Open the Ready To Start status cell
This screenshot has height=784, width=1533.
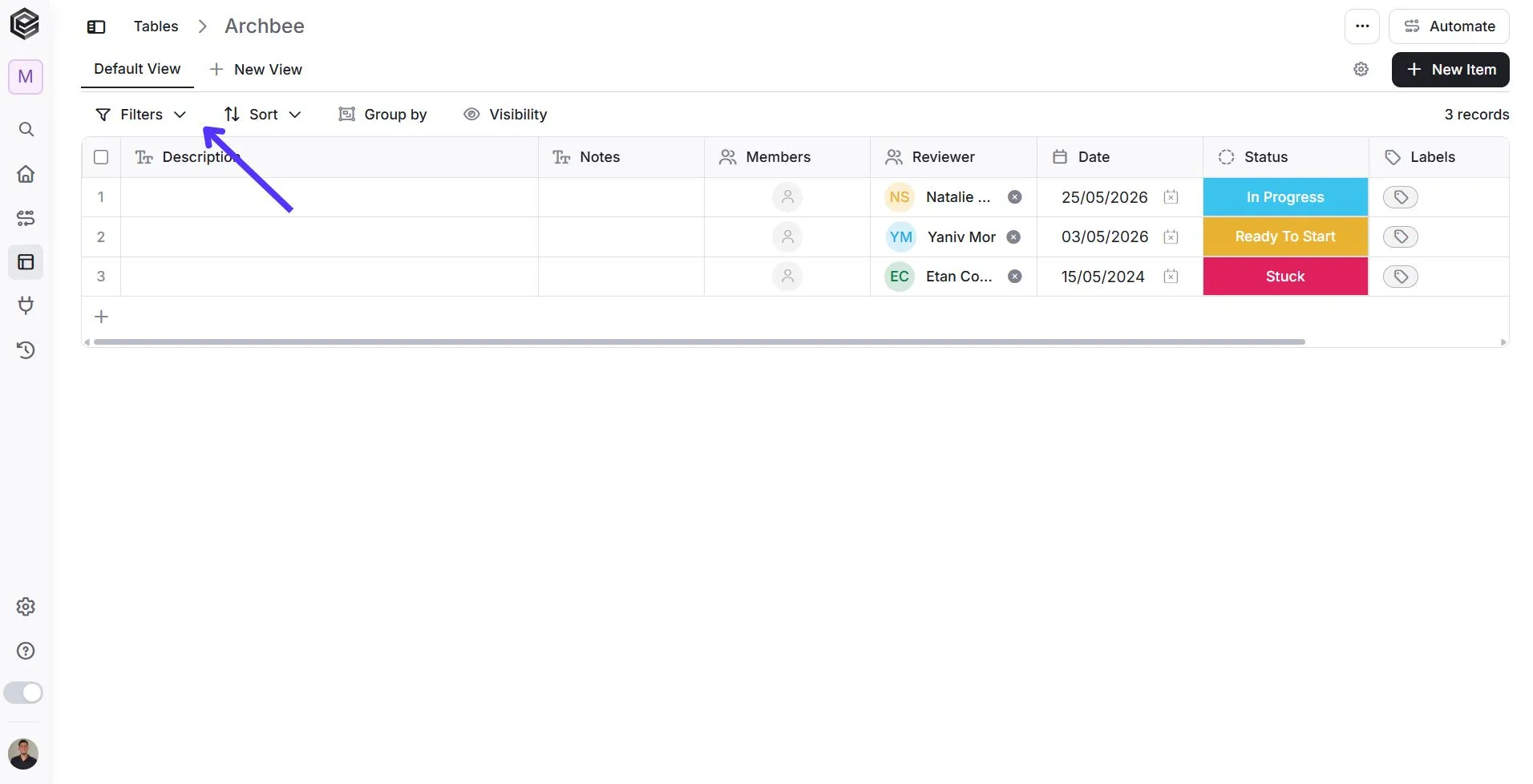coord(1285,236)
